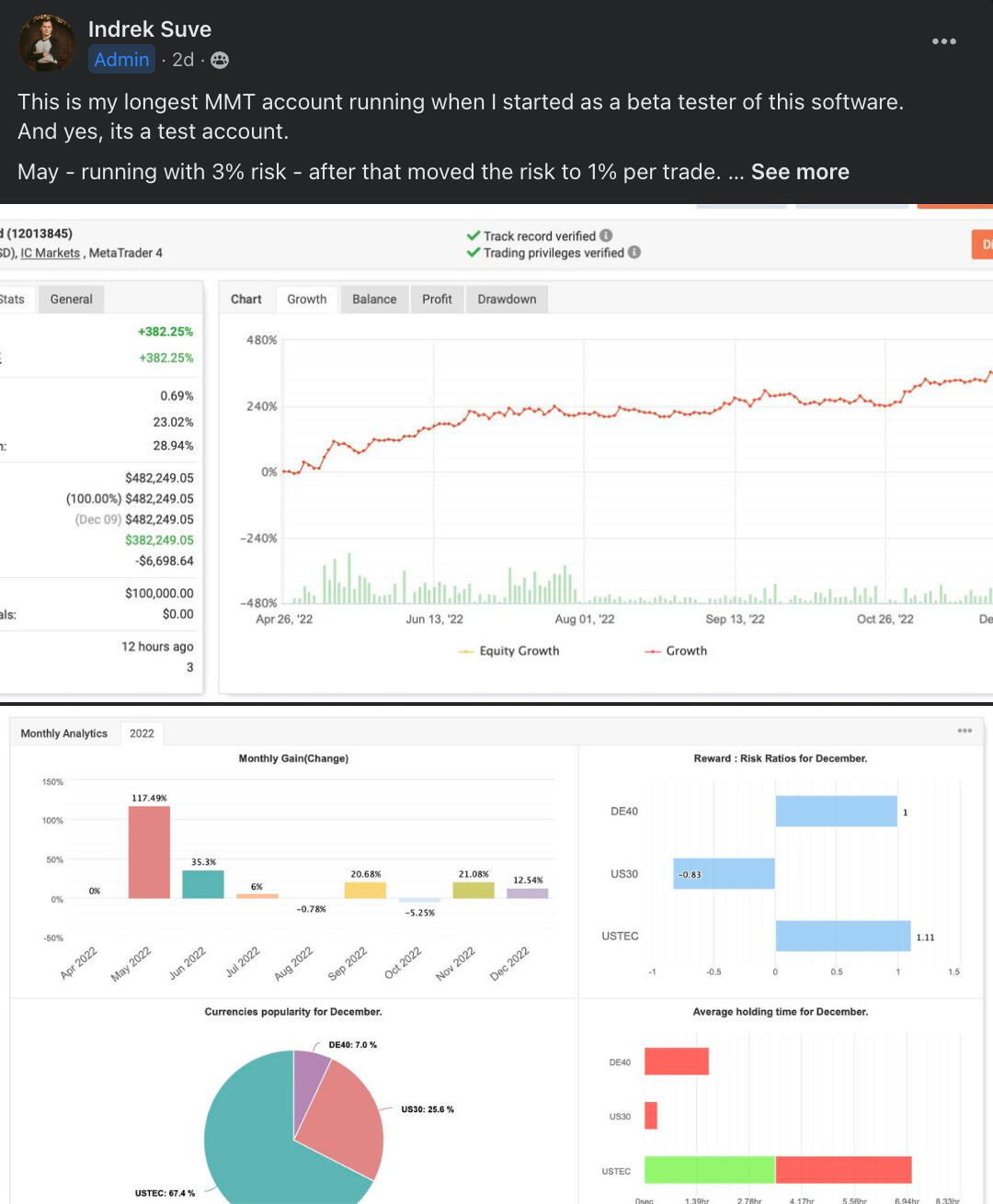Click the Track record verified green checkmark
The height and width of the screenshot is (1204, 993).
(473, 235)
